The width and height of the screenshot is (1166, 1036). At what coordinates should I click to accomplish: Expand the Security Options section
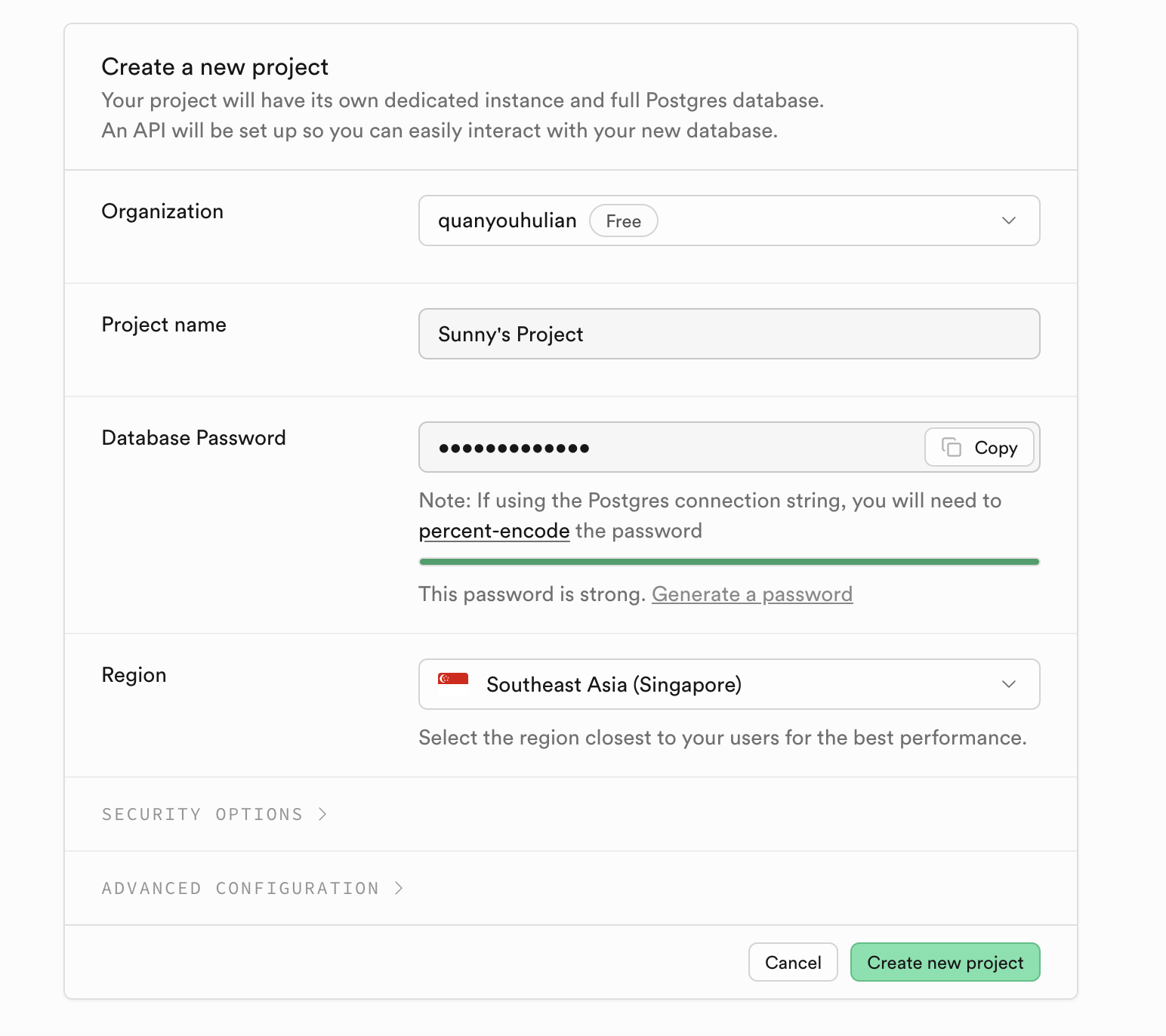(202, 814)
